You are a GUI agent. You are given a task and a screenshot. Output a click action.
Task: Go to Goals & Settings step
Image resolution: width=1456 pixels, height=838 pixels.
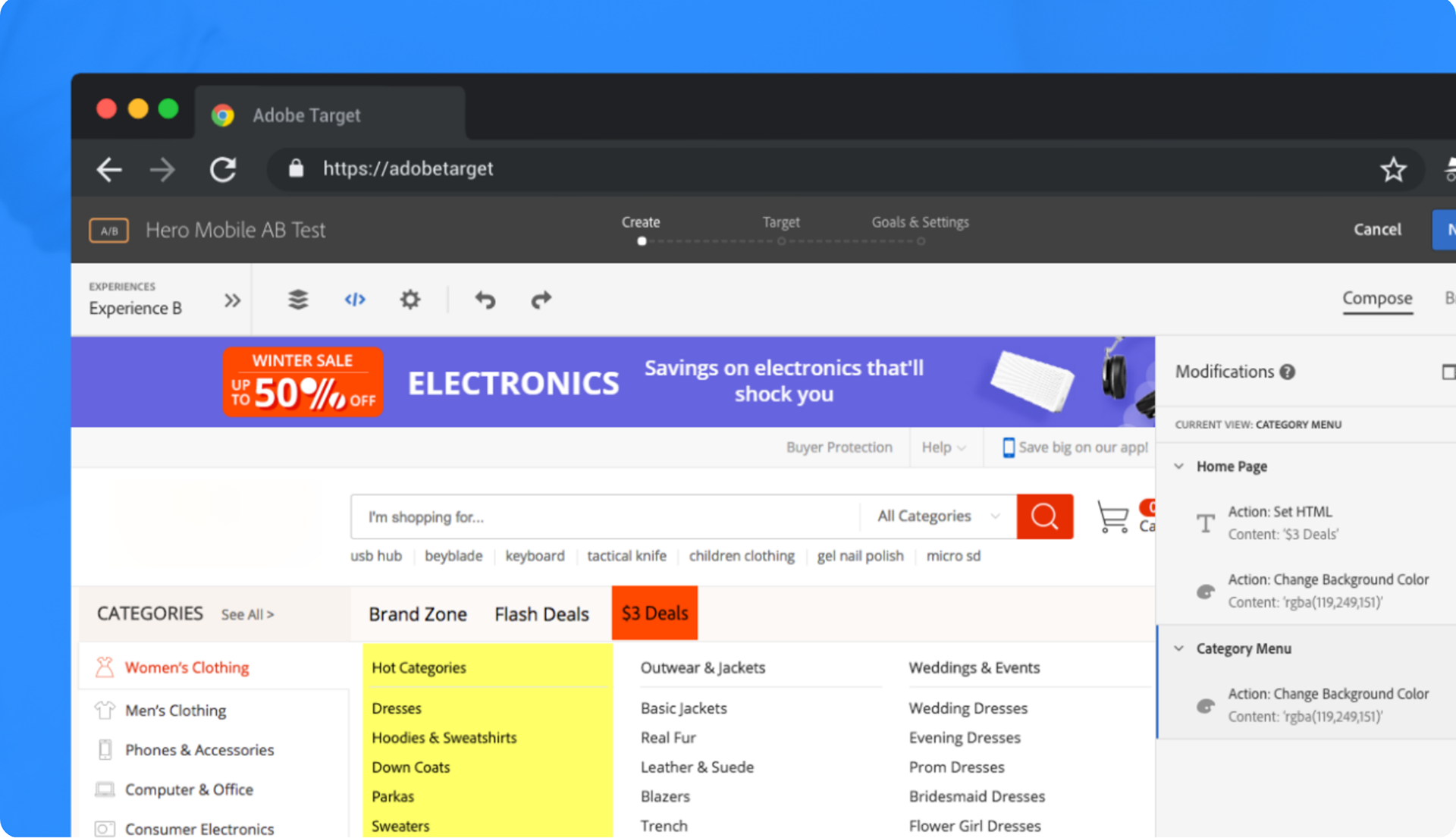point(920,222)
